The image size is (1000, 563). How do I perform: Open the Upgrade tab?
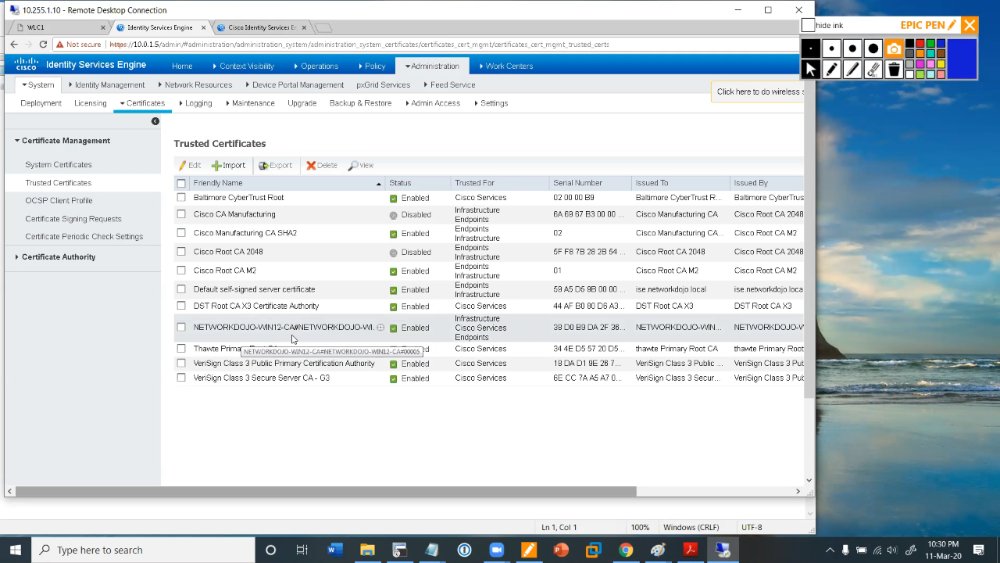[302, 103]
